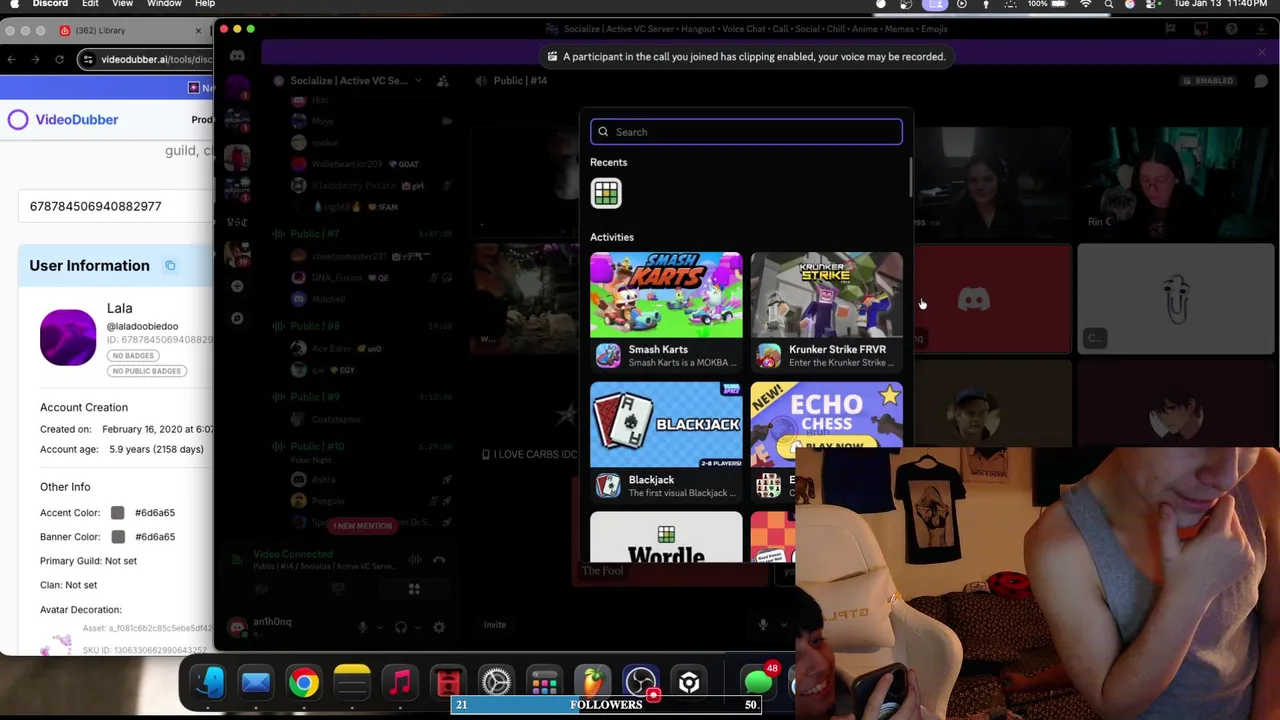Viewport: 1280px width, 720px height.
Task: Open Control Center in menu bar
Action: (x=1151, y=4)
